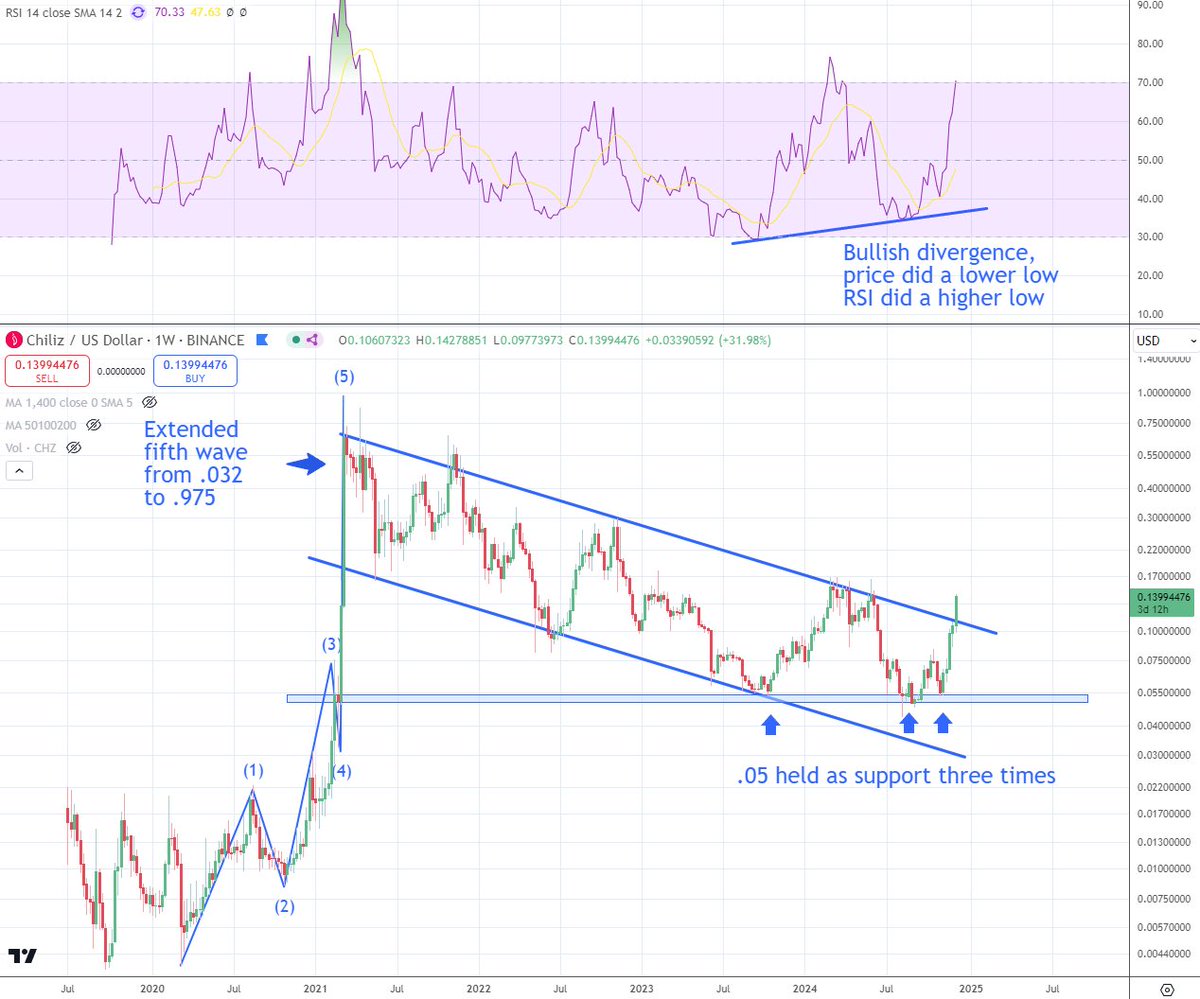Show the MA 50100200 indicator
Viewport: 1200px width, 999px height.
pyautogui.click(x=94, y=425)
